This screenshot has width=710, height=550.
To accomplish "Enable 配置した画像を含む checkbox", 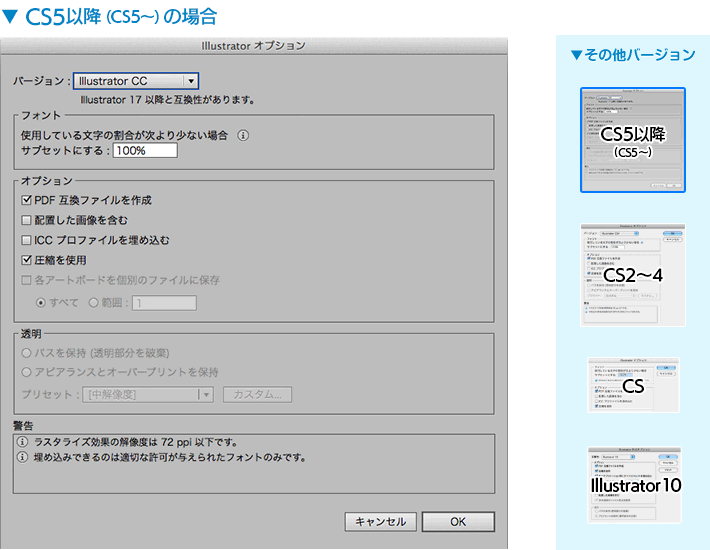I will pyautogui.click(x=27, y=220).
